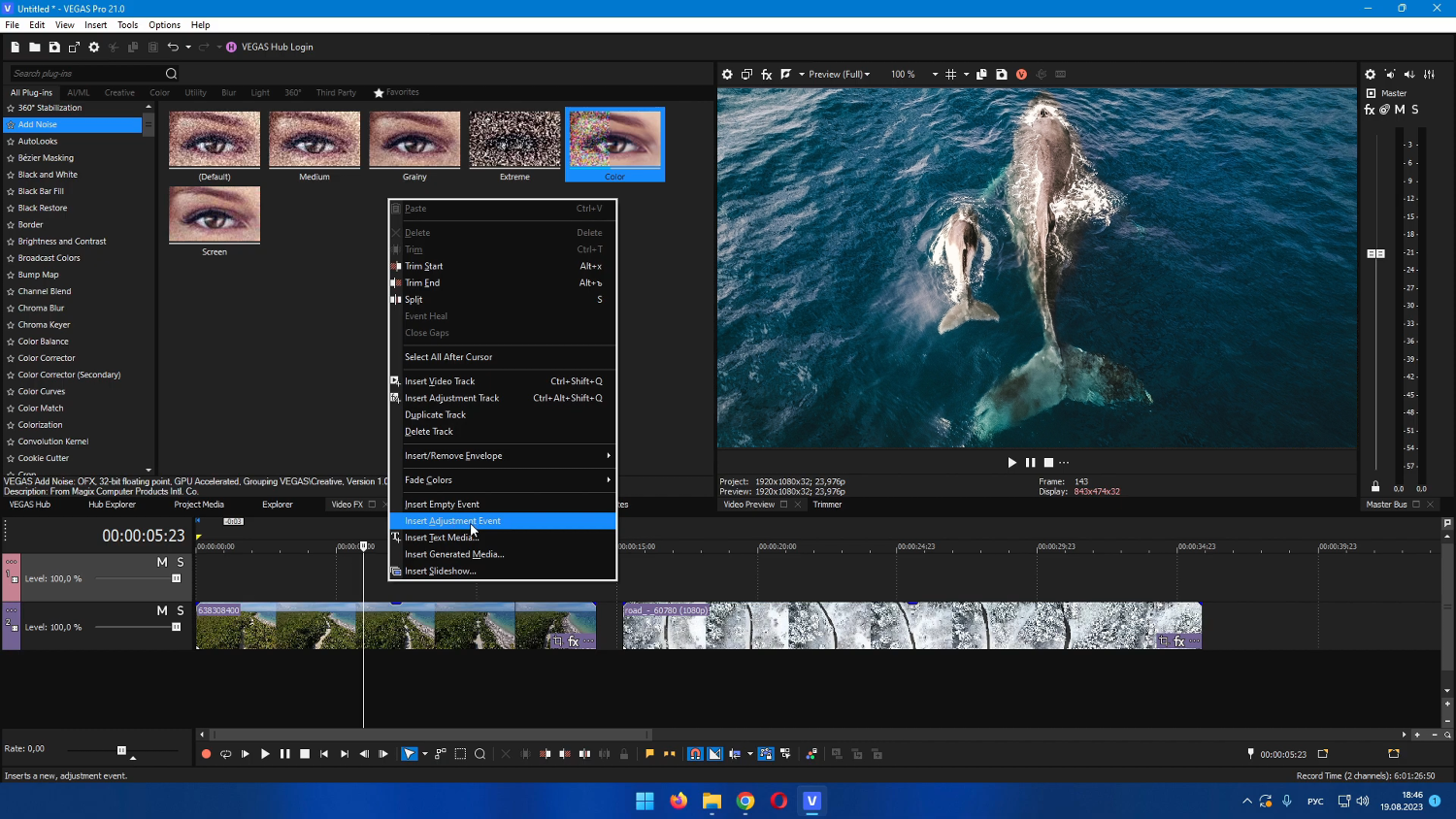This screenshot has height=819, width=1456.
Task: Click the Master volume fader
Action: click(1375, 254)
